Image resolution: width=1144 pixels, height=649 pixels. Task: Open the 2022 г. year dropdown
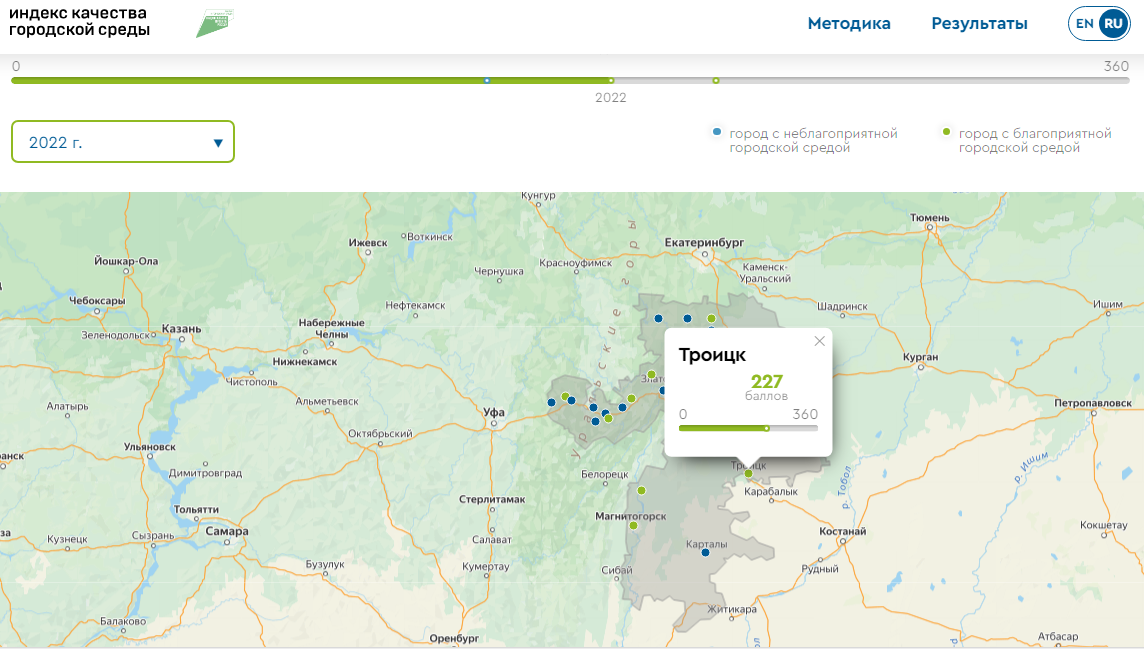(122, 142)
